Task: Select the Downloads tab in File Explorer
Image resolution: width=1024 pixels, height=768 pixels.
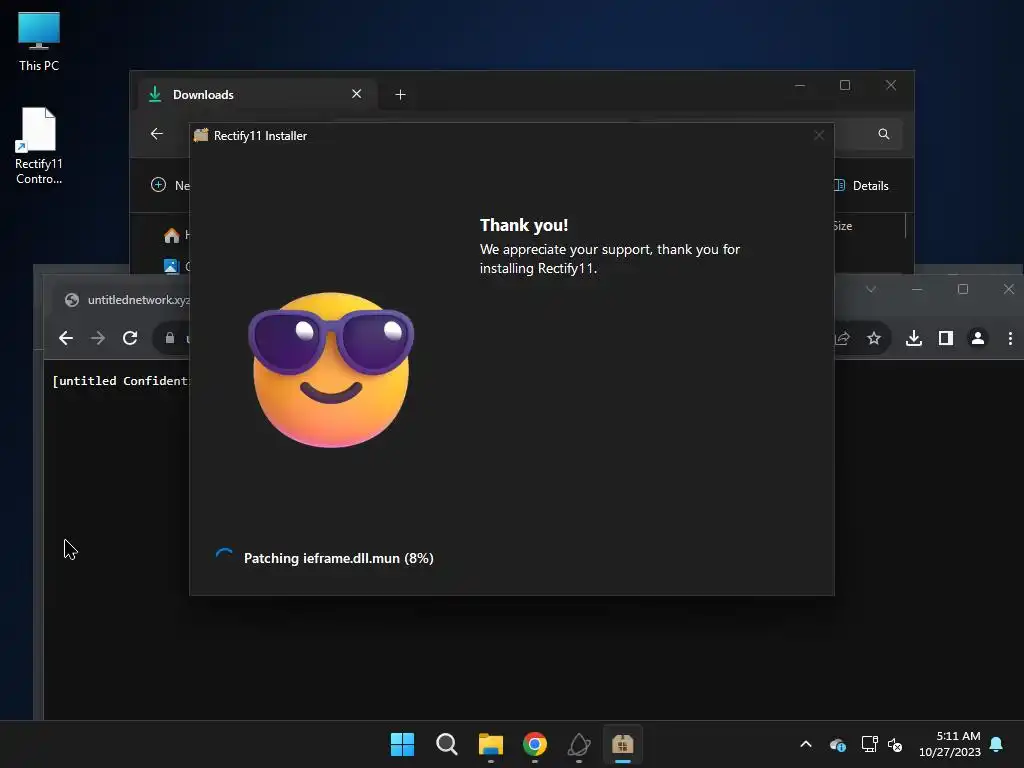Action: pos(255,95)
